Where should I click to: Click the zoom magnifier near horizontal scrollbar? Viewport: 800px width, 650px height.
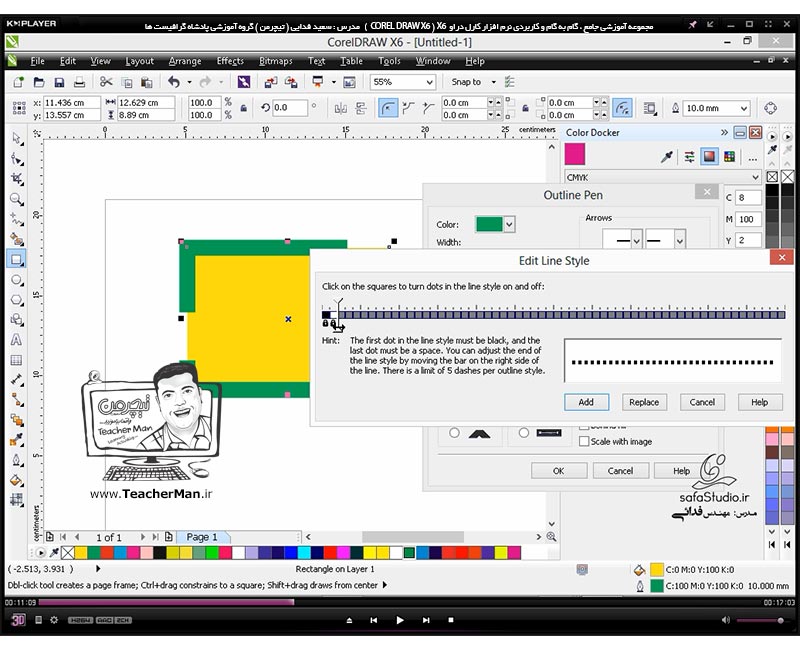pyautogui.click(x=551, y=537)
